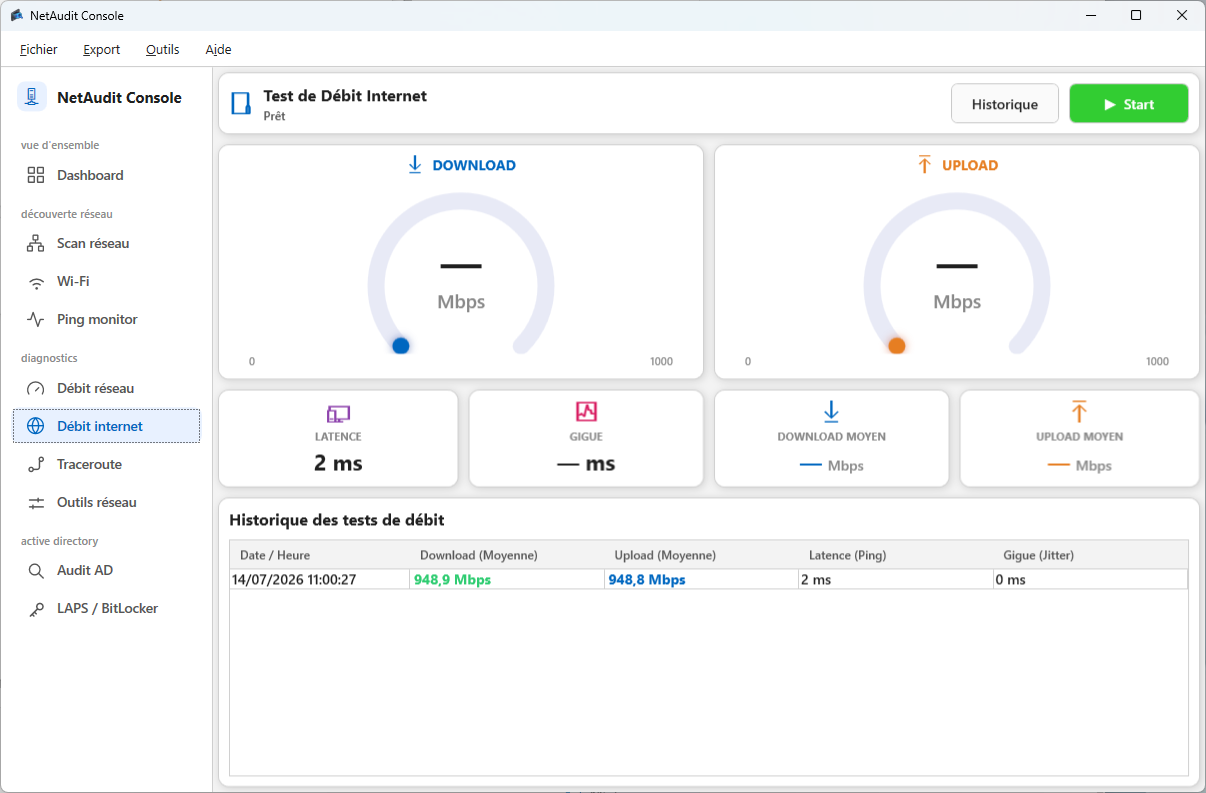Start the internet speed test
Viewport: 1206px width, 793px height.
point(1129,104)
